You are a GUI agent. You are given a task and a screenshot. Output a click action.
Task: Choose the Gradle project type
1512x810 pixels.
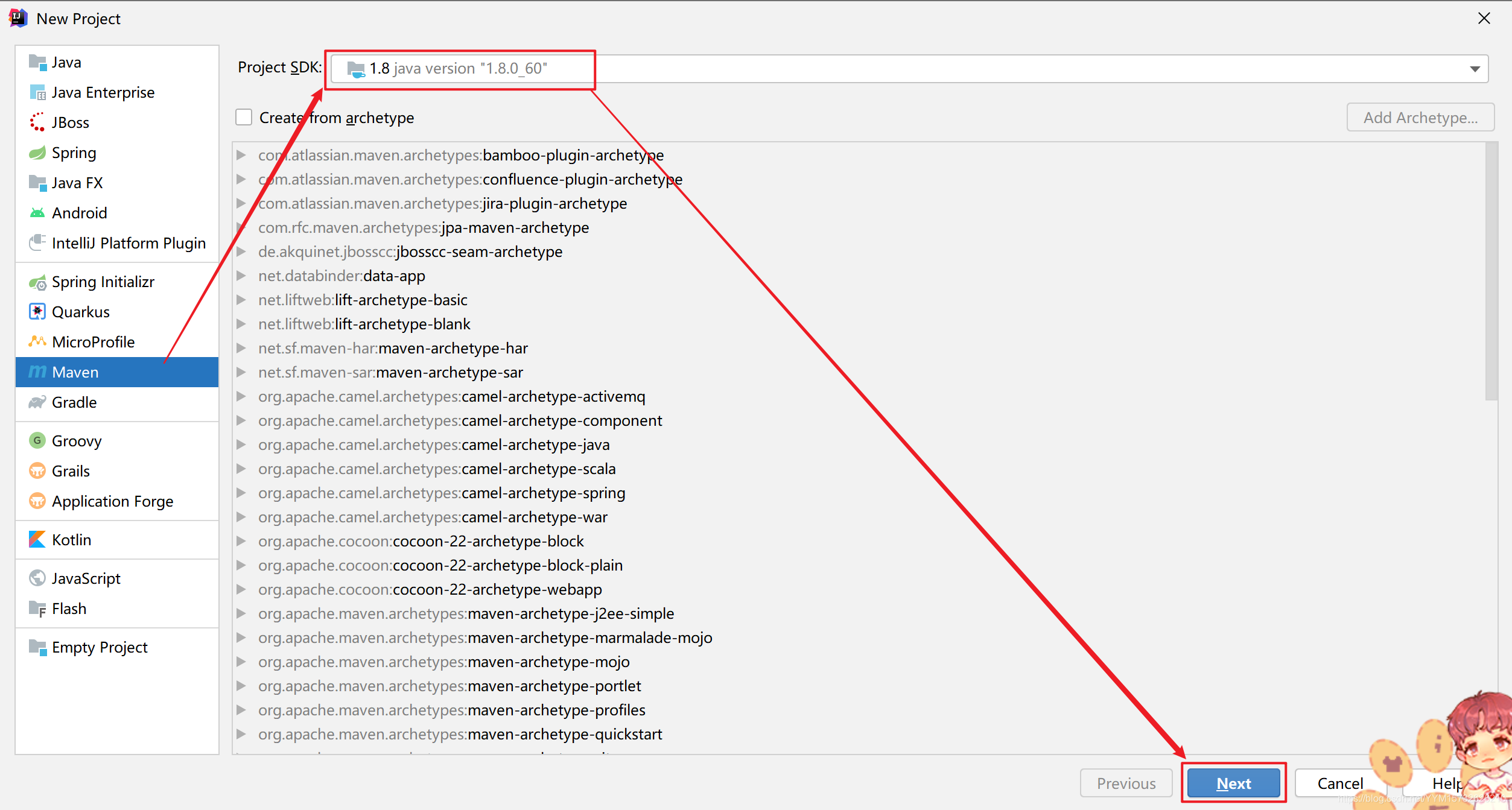[117, 402]
